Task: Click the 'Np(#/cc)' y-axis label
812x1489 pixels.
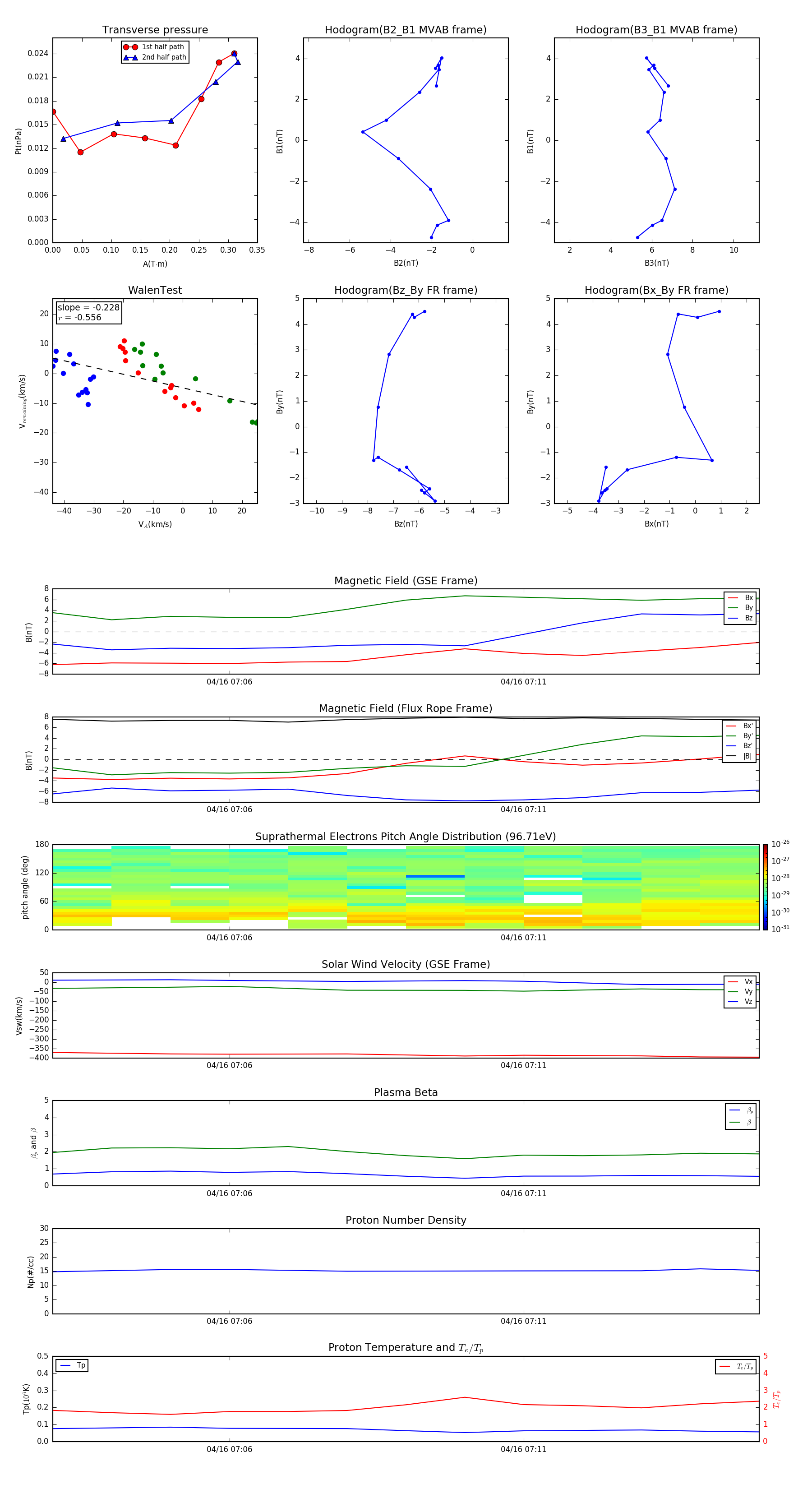Action: tap(31, 1272)
